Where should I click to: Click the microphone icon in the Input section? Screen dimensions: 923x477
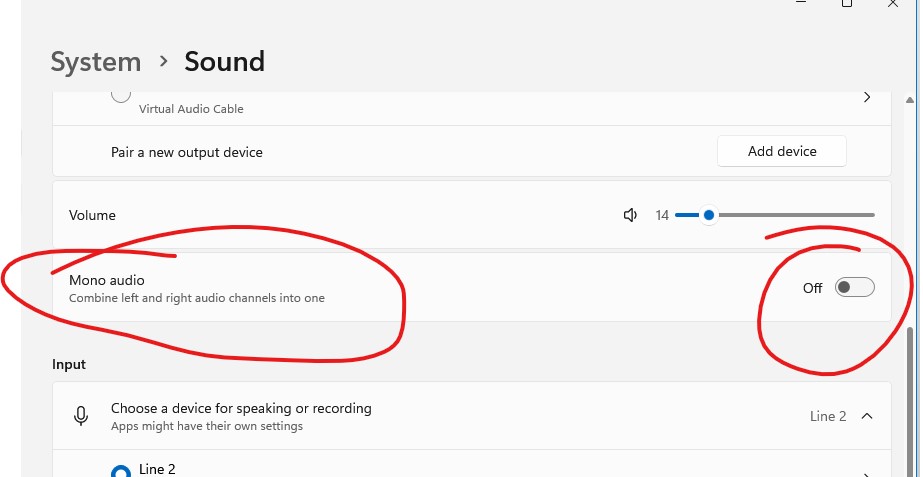pyautogui.click(x=81, y=416)
